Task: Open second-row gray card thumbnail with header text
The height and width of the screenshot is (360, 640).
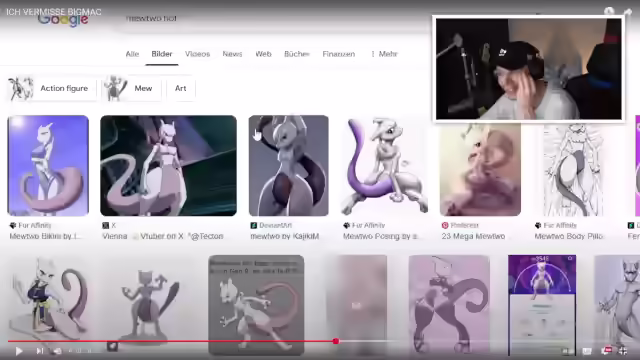Action: pos(256,304)
